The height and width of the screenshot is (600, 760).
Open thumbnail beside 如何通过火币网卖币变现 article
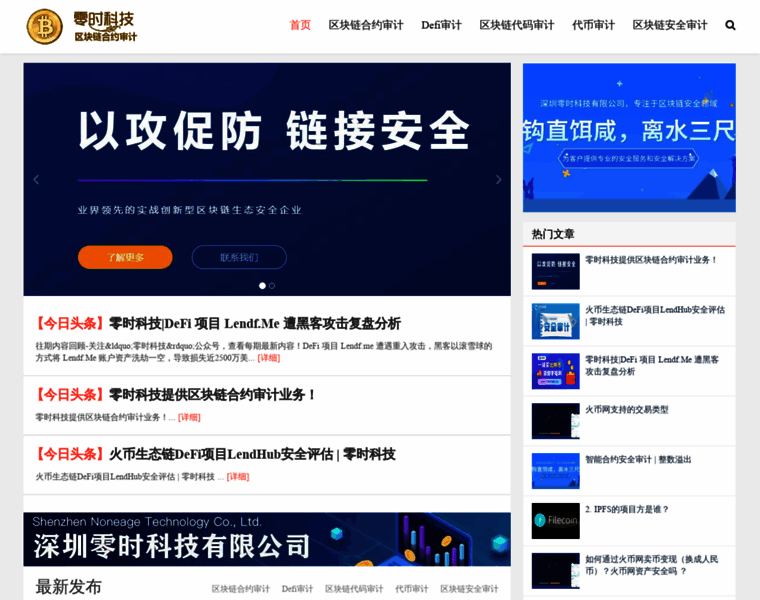[555, 571]
